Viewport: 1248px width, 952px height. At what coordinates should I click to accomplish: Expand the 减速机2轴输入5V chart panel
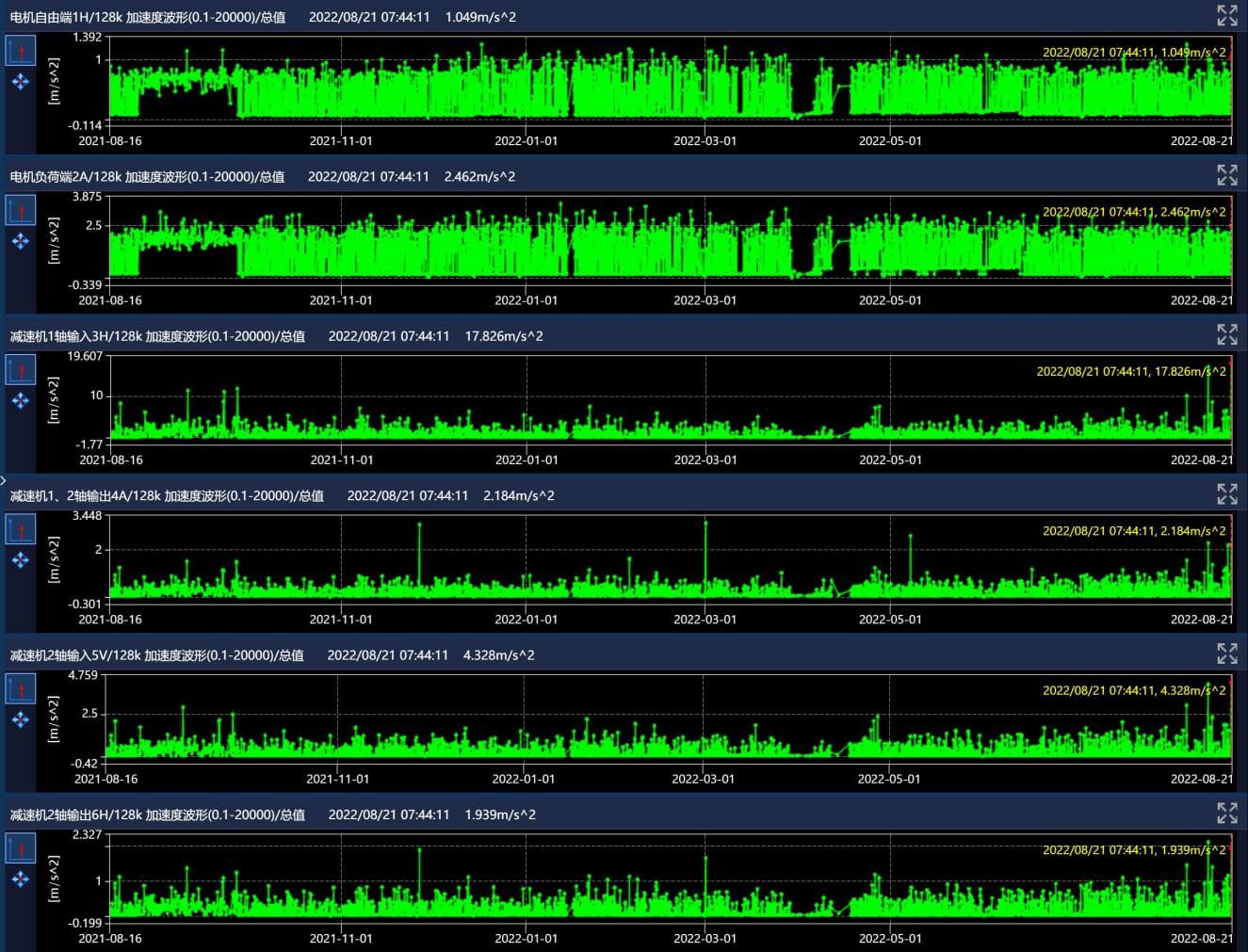click(1226, 653)
